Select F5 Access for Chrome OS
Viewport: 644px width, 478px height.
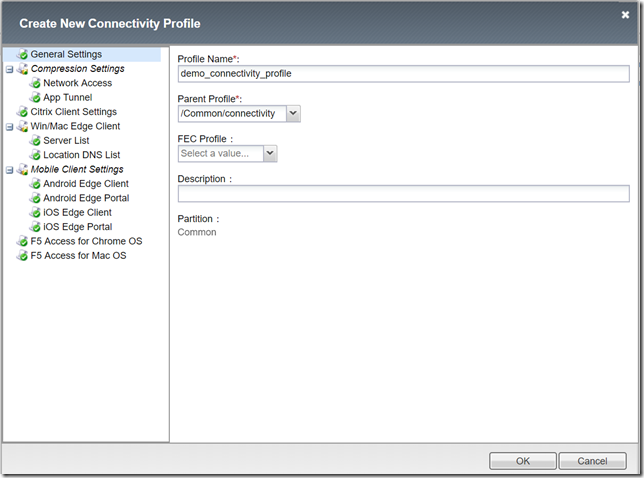coord(86,241)
